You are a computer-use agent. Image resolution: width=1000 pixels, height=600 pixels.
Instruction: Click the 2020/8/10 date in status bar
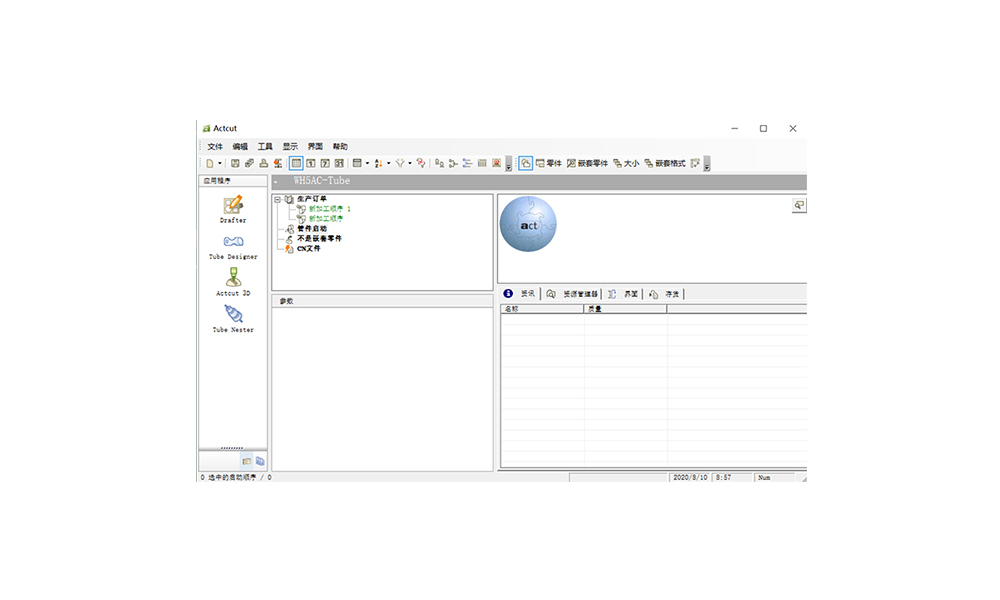pos(690,477)
